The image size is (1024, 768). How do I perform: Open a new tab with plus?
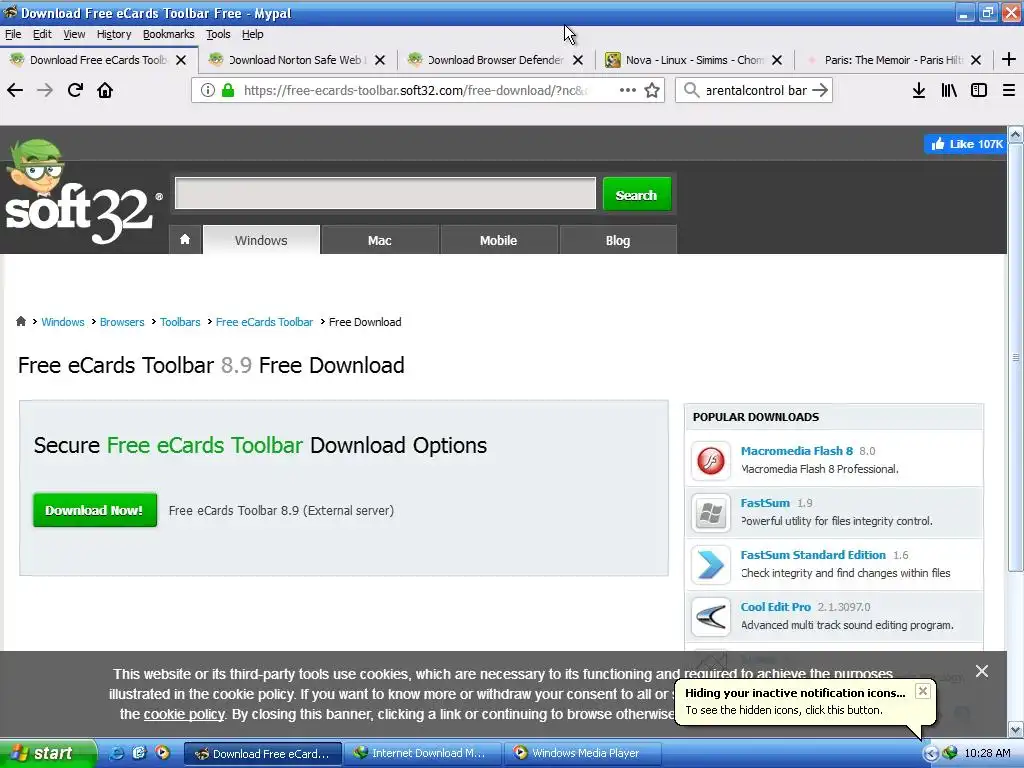[1008, 59]
